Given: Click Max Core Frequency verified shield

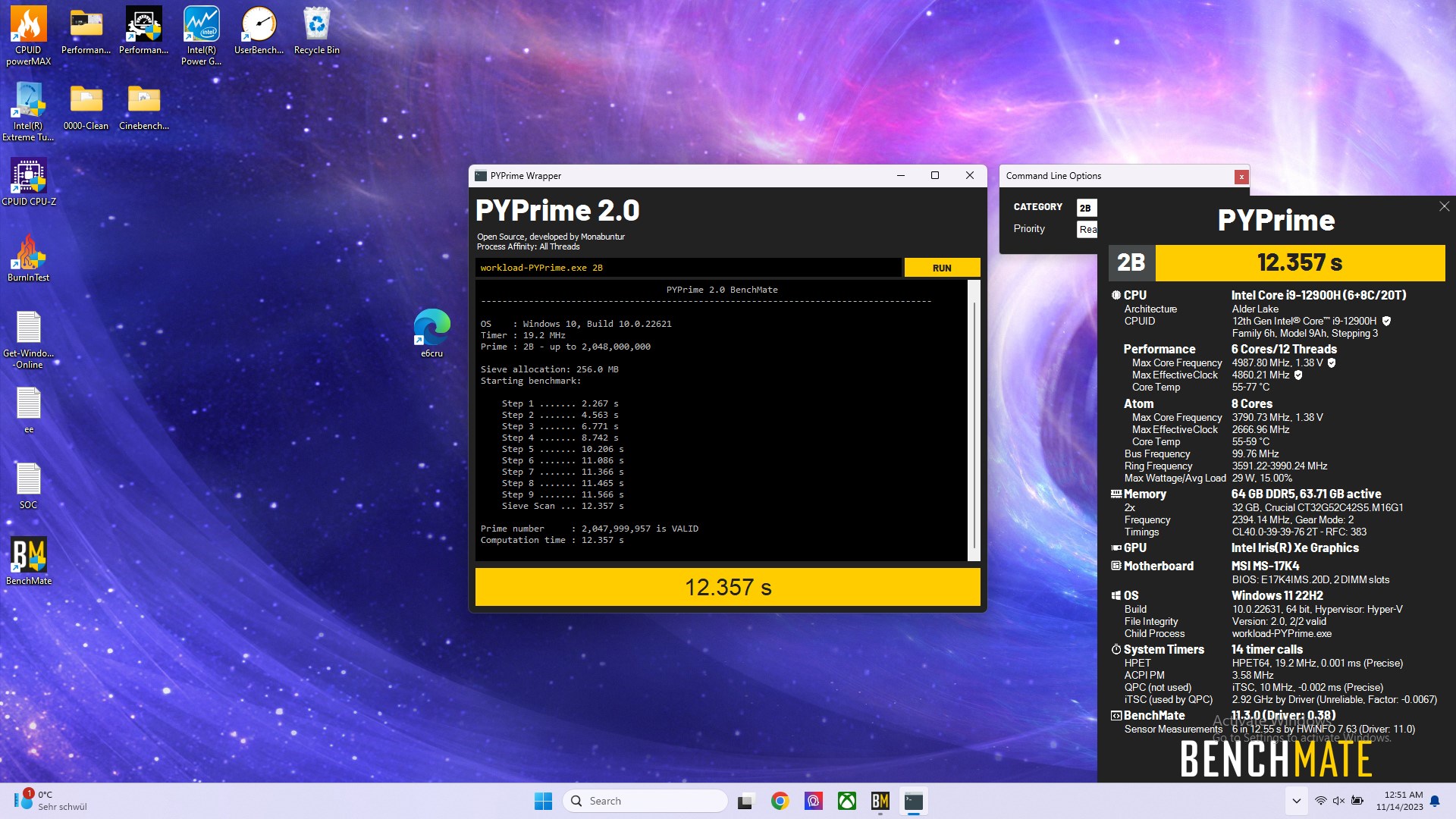Looking at the screenshot, I should (1332, 362).
